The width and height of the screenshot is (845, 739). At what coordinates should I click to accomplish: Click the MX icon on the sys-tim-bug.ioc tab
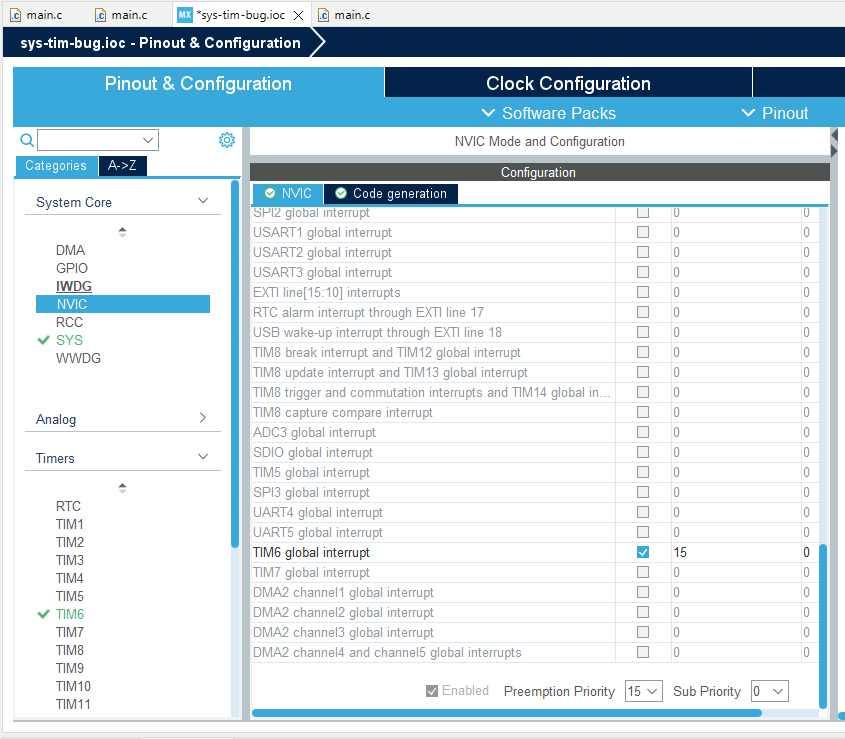click(183, 15)
